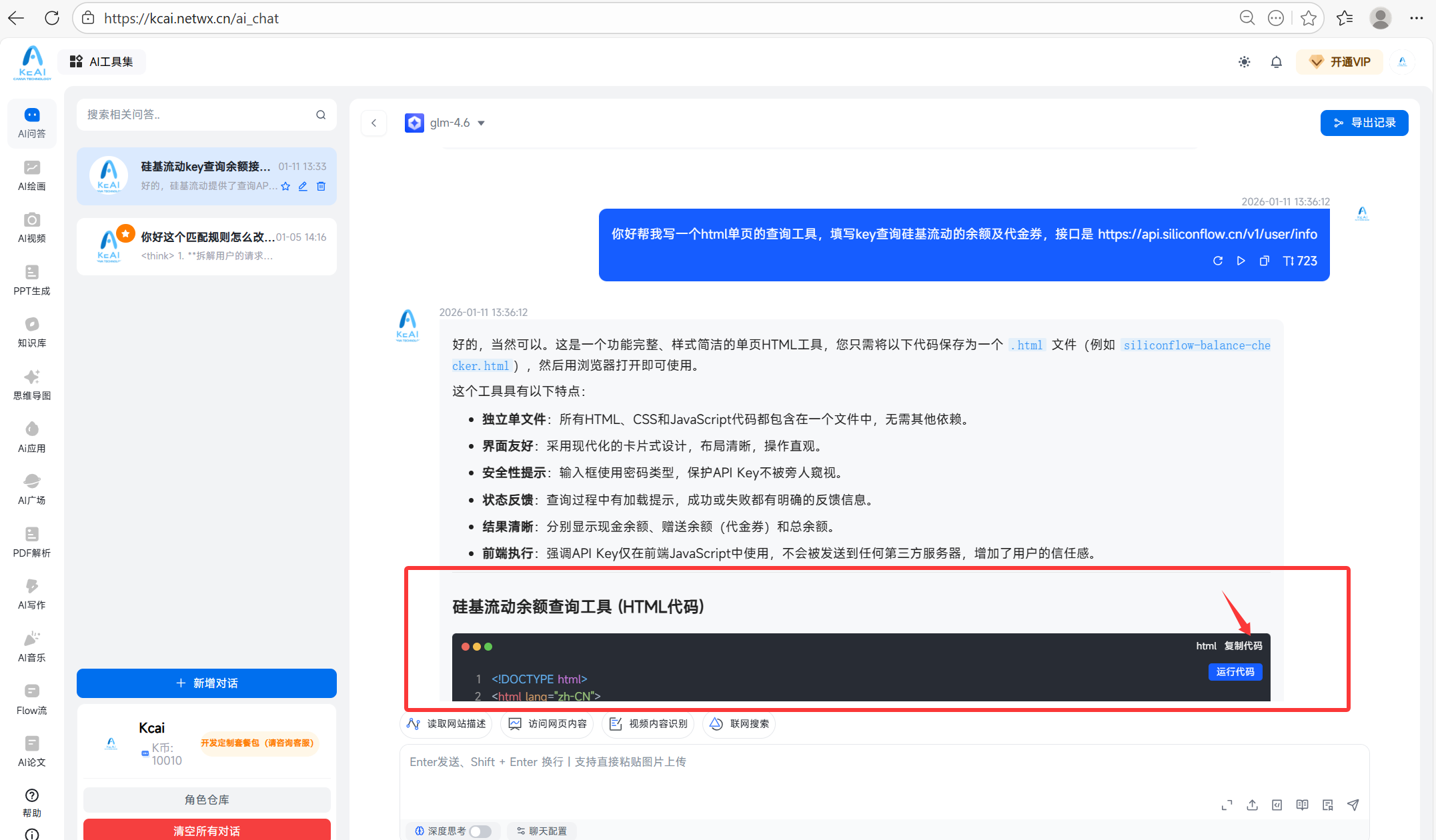
Task: Enable the 深度思考 switch
Action: pos(479,831)
